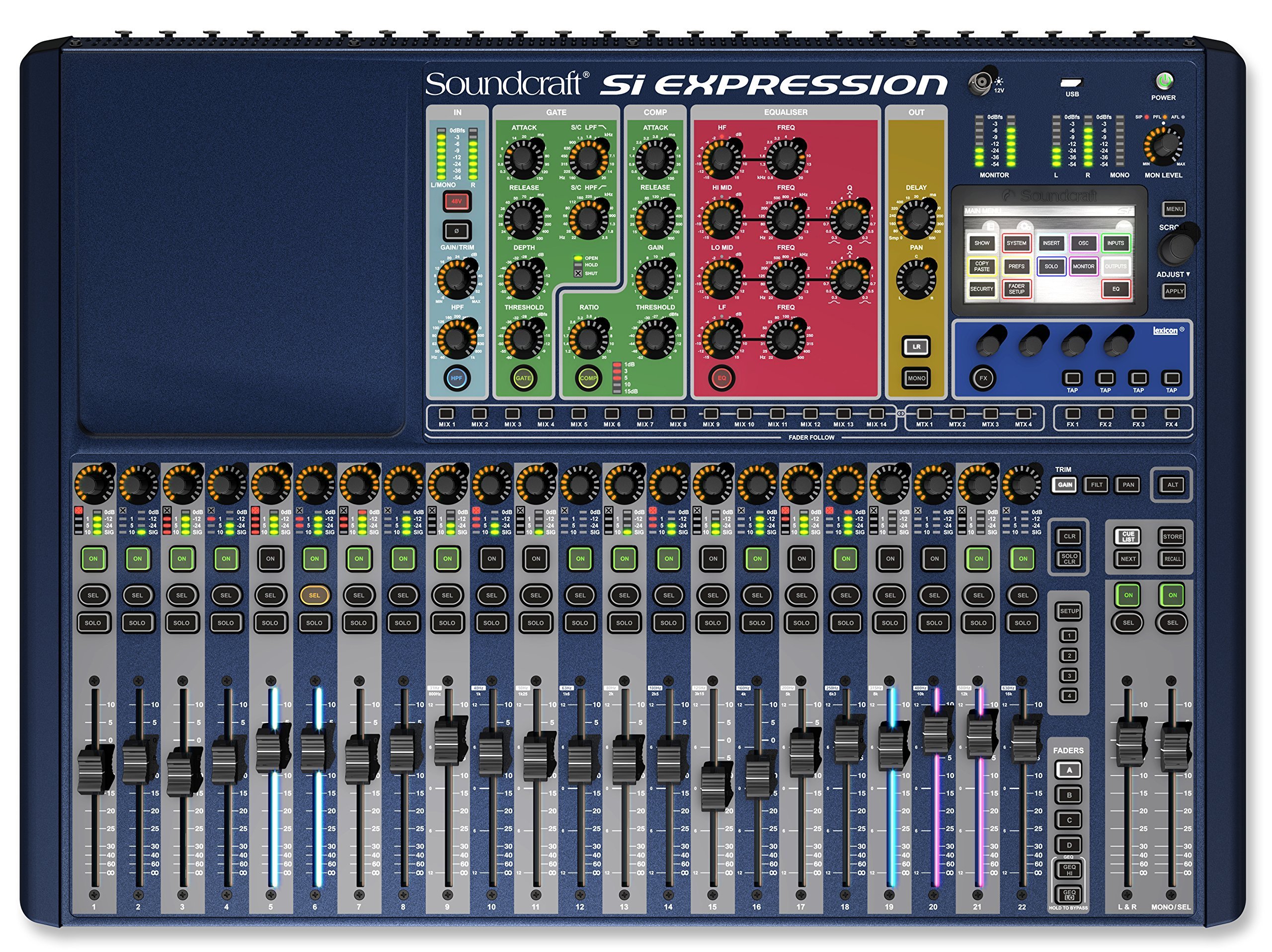This screenshot has width=1272, height=952.
Task: Select the MIX 1 fader follow button
Action: [446, 413]
